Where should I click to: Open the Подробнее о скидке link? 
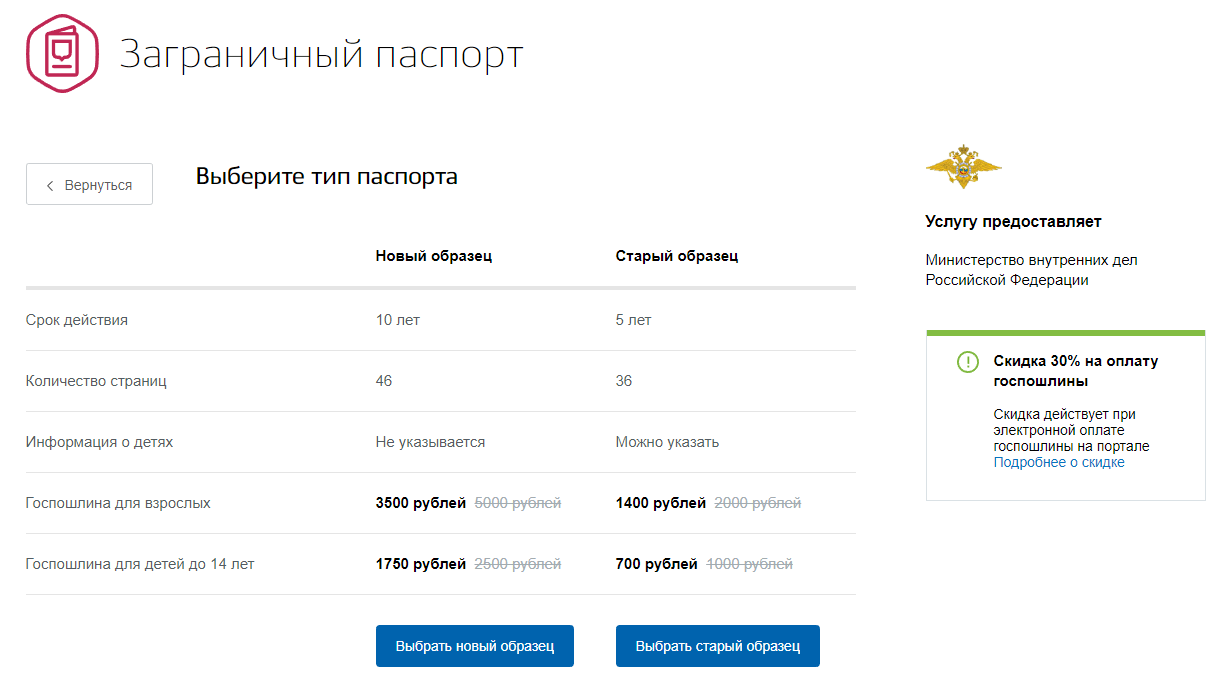click(1058, 463)
